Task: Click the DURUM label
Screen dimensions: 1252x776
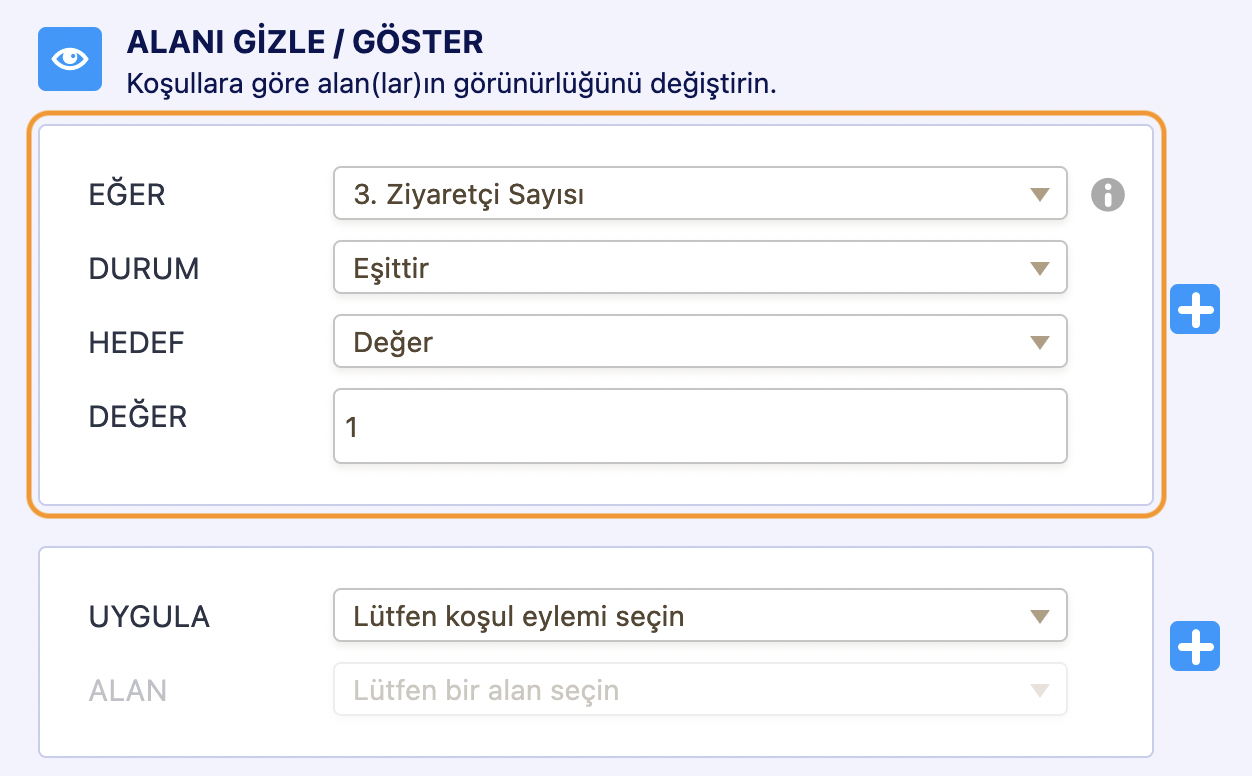Action: point(144,269)
